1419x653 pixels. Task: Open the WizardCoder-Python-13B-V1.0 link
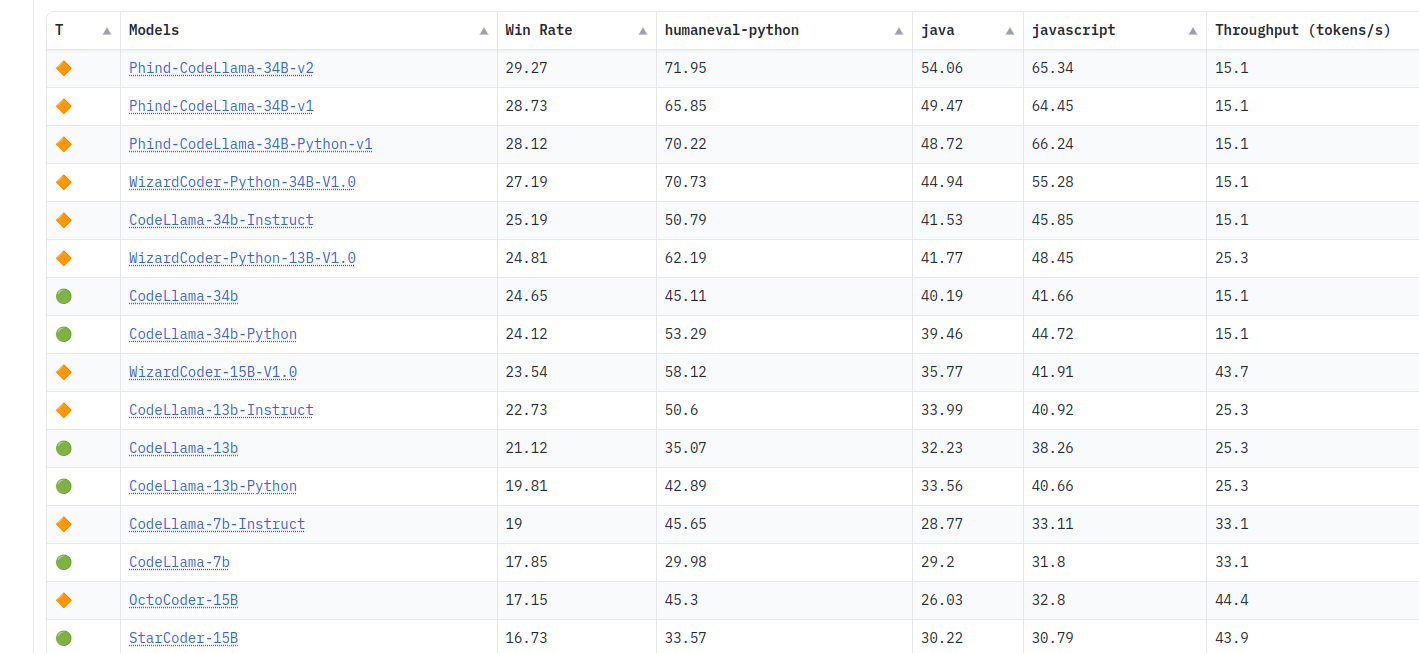[x=242, y=258]
